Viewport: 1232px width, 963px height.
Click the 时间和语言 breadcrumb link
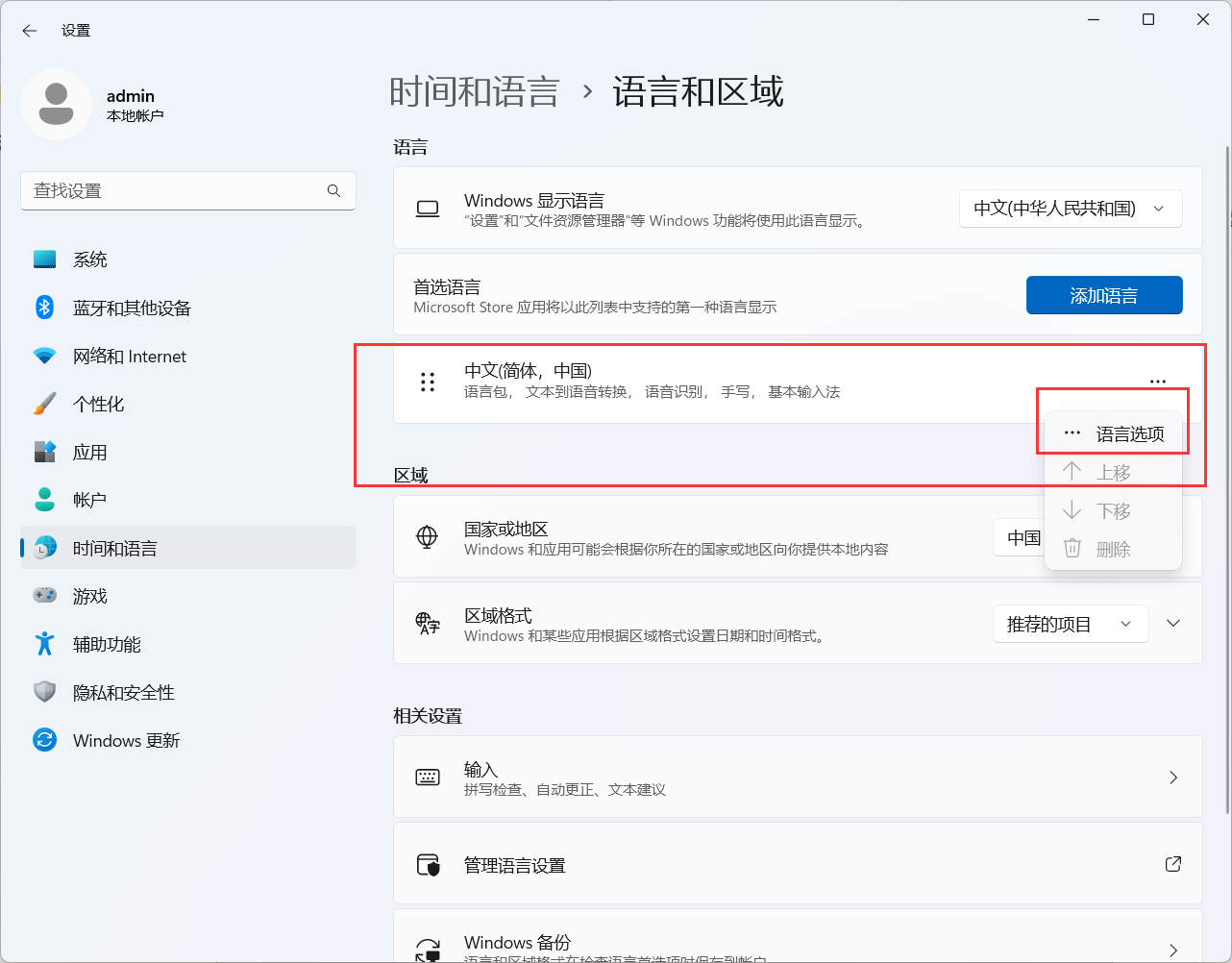pos(475,92)
